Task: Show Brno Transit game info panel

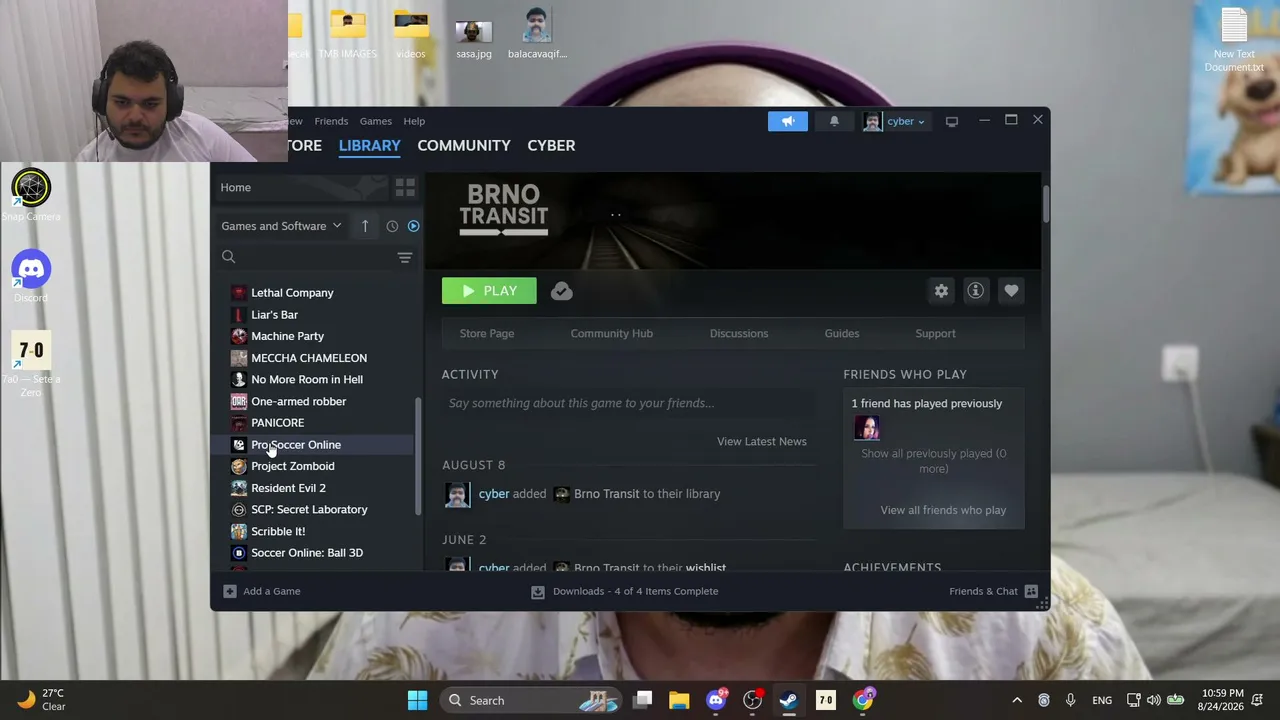Action: (x=975, y=291)
